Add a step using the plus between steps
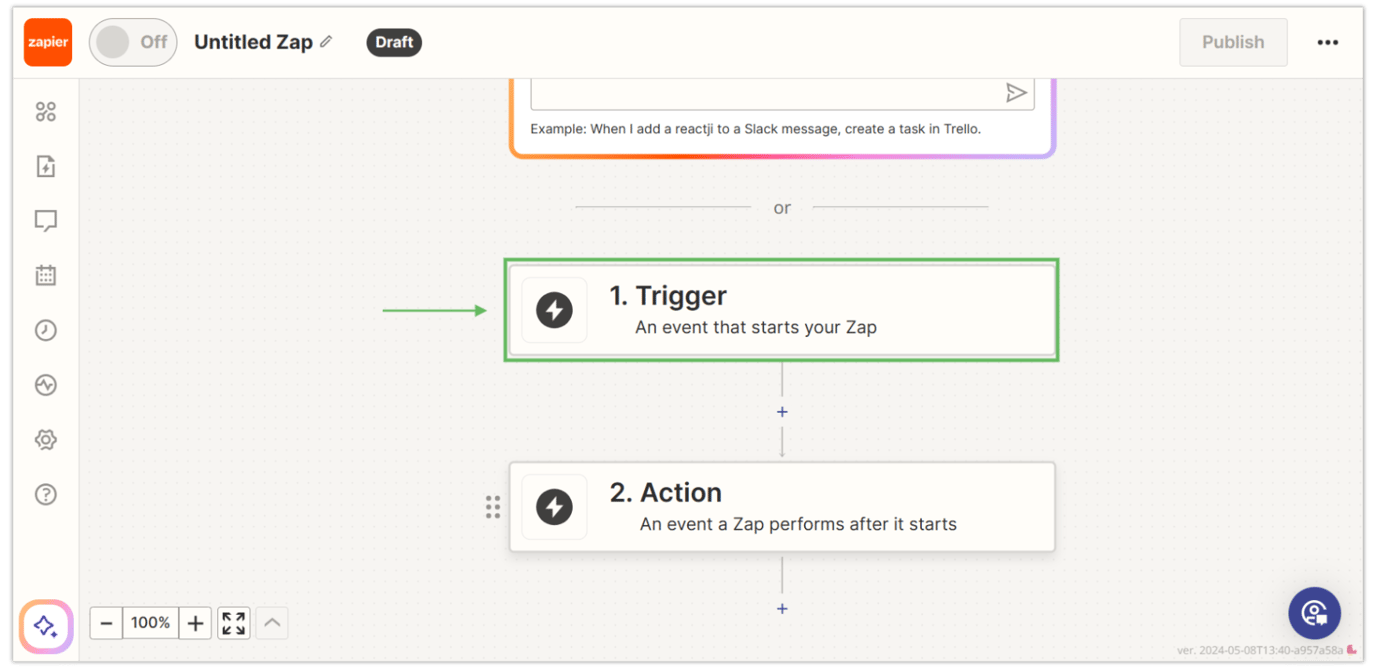The image size is (1376, 669). [x=782, y=411]
